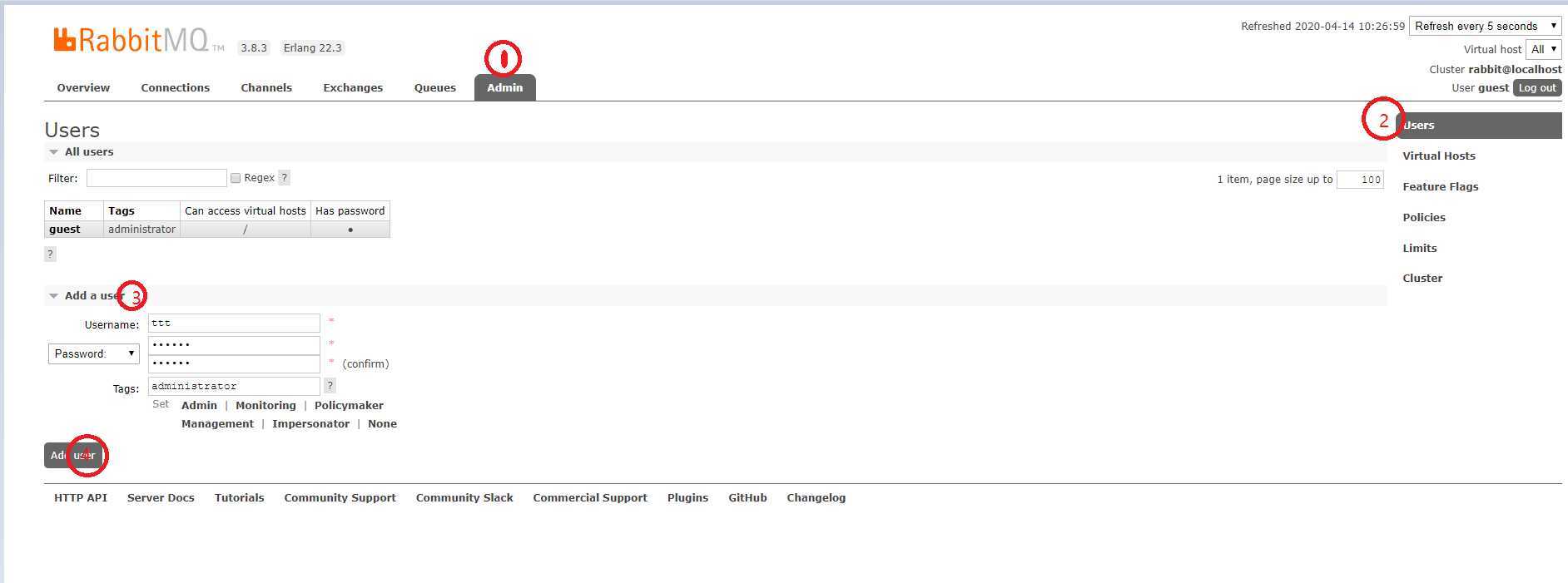Open help icon below users table
Image resolution: width=1568 pixels, height=583 pixels.
click(50, 254)
